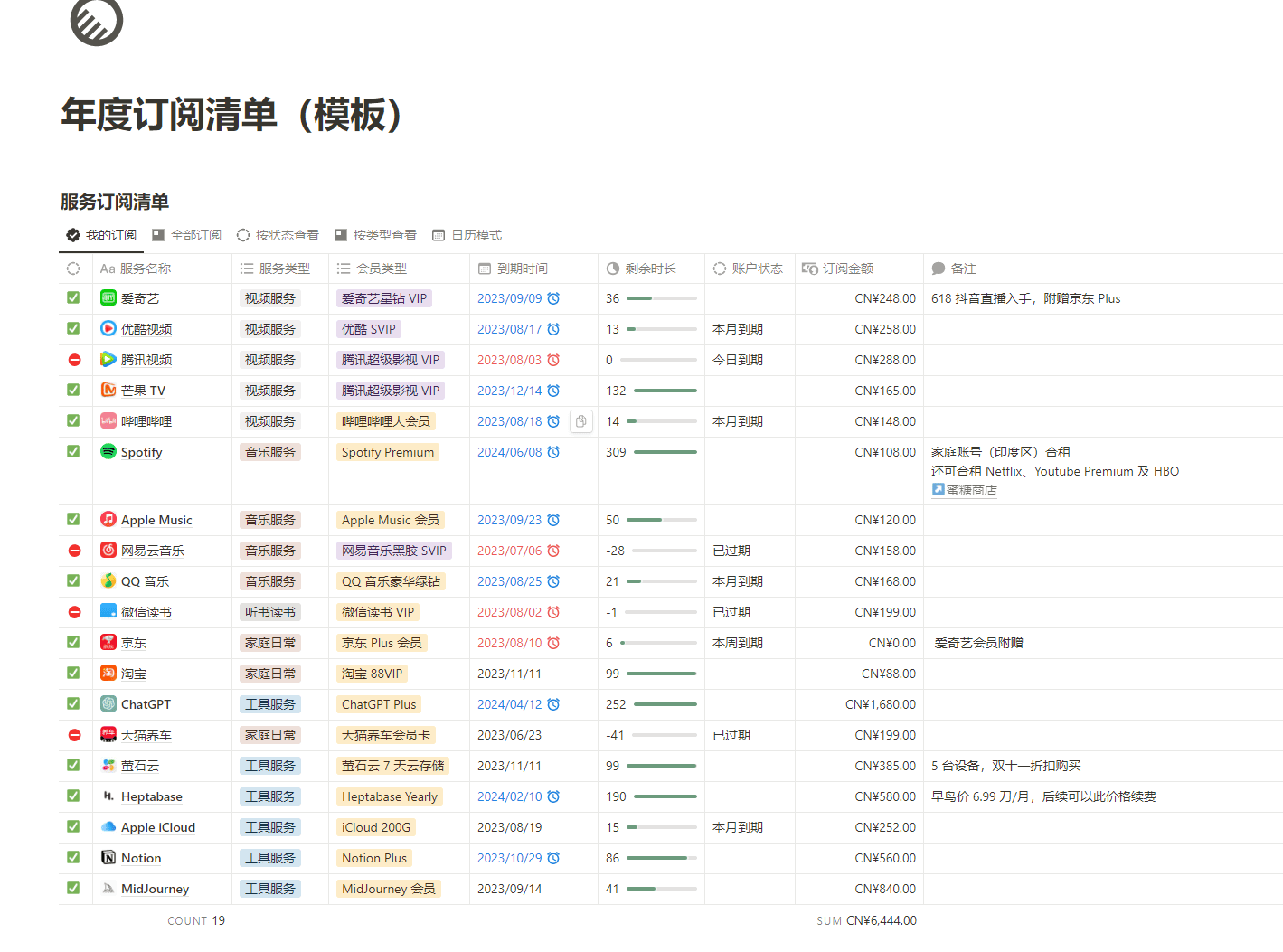Click the Spotify service icon
Image resolution: width=1283 pixels, height=952 pixels.
coord(108,451)
